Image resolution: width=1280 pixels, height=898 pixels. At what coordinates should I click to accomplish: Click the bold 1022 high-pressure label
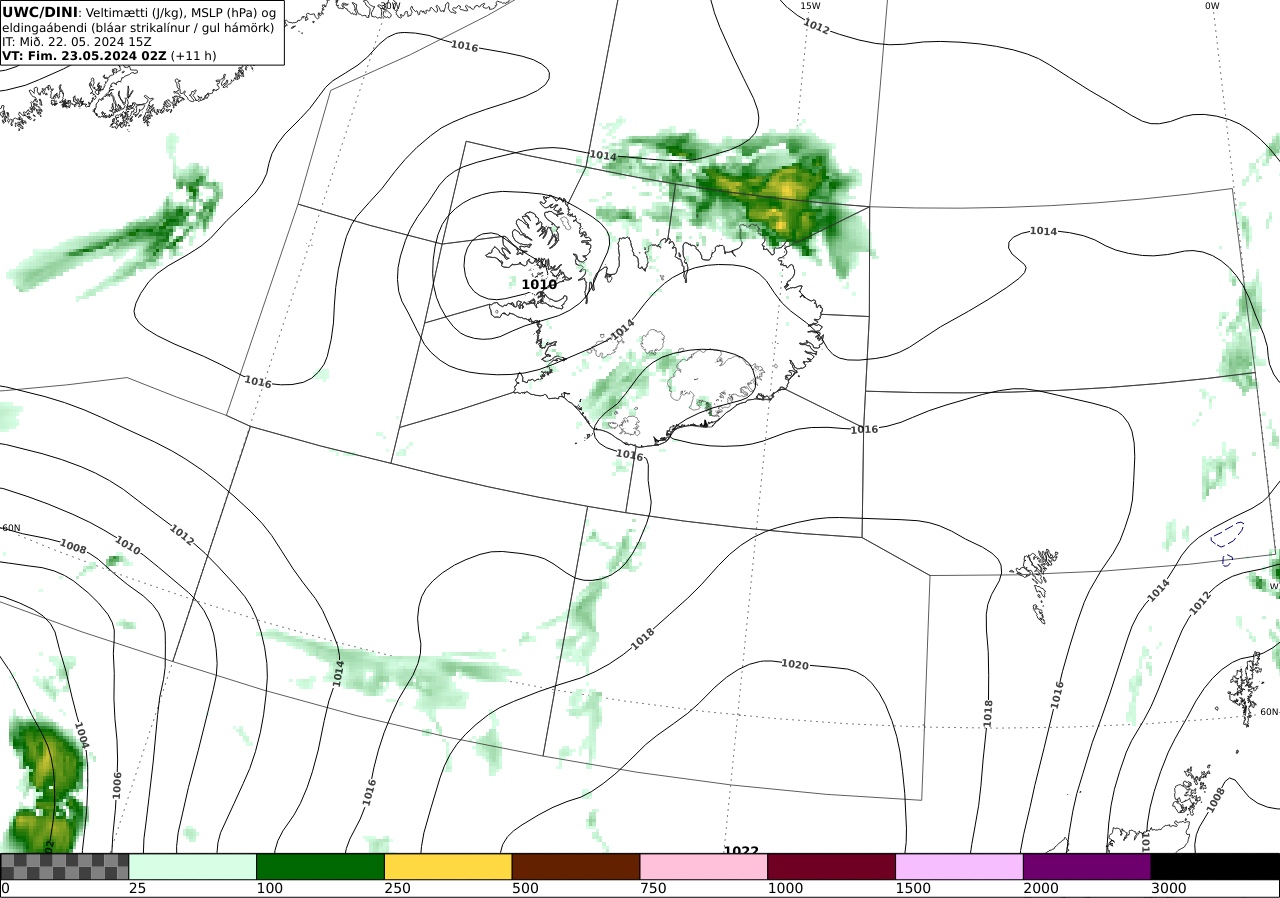(741, 850)
